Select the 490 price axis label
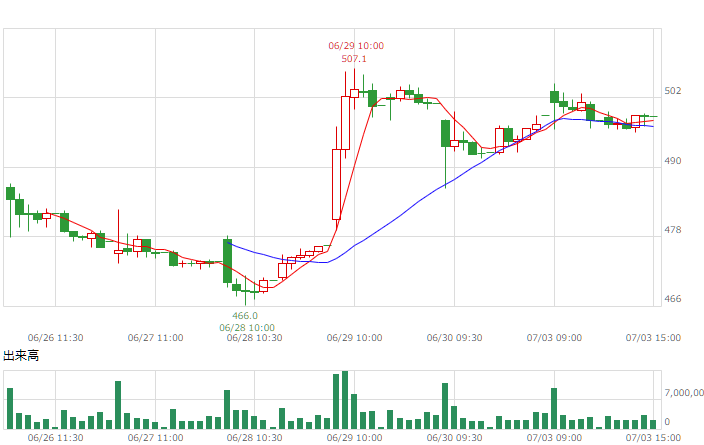 [x=673, y=161]
